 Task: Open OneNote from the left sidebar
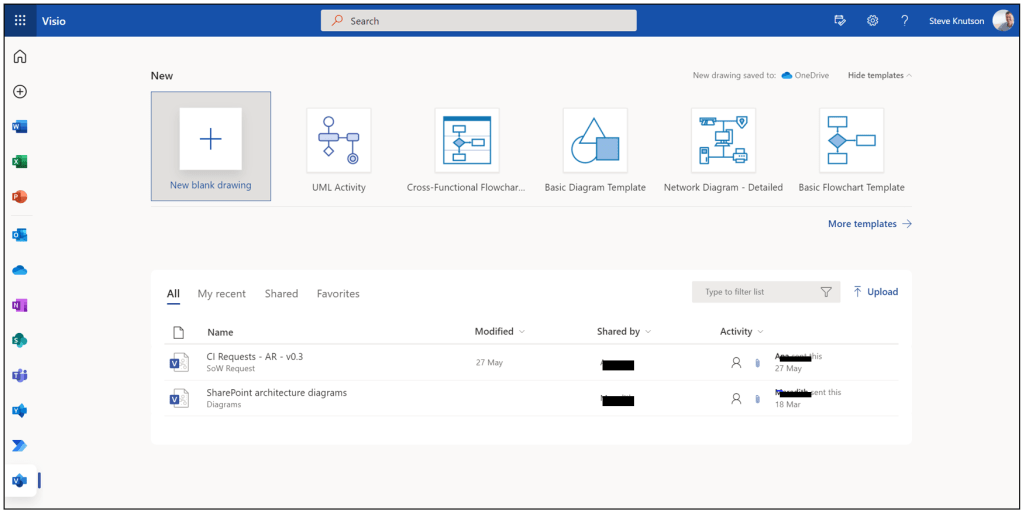(x=19, y=305)
